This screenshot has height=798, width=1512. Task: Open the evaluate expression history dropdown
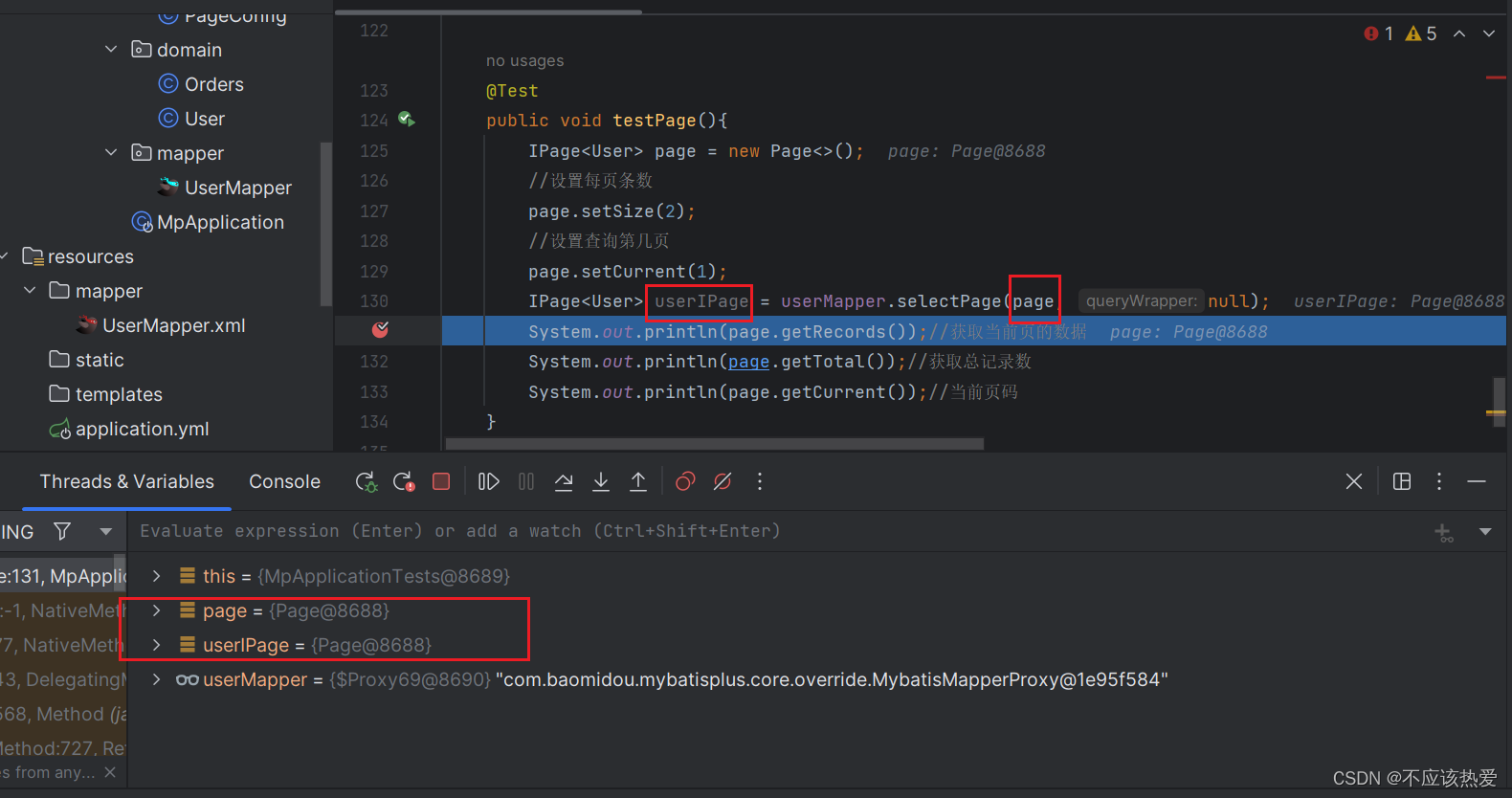click(x=1485, y=531)
